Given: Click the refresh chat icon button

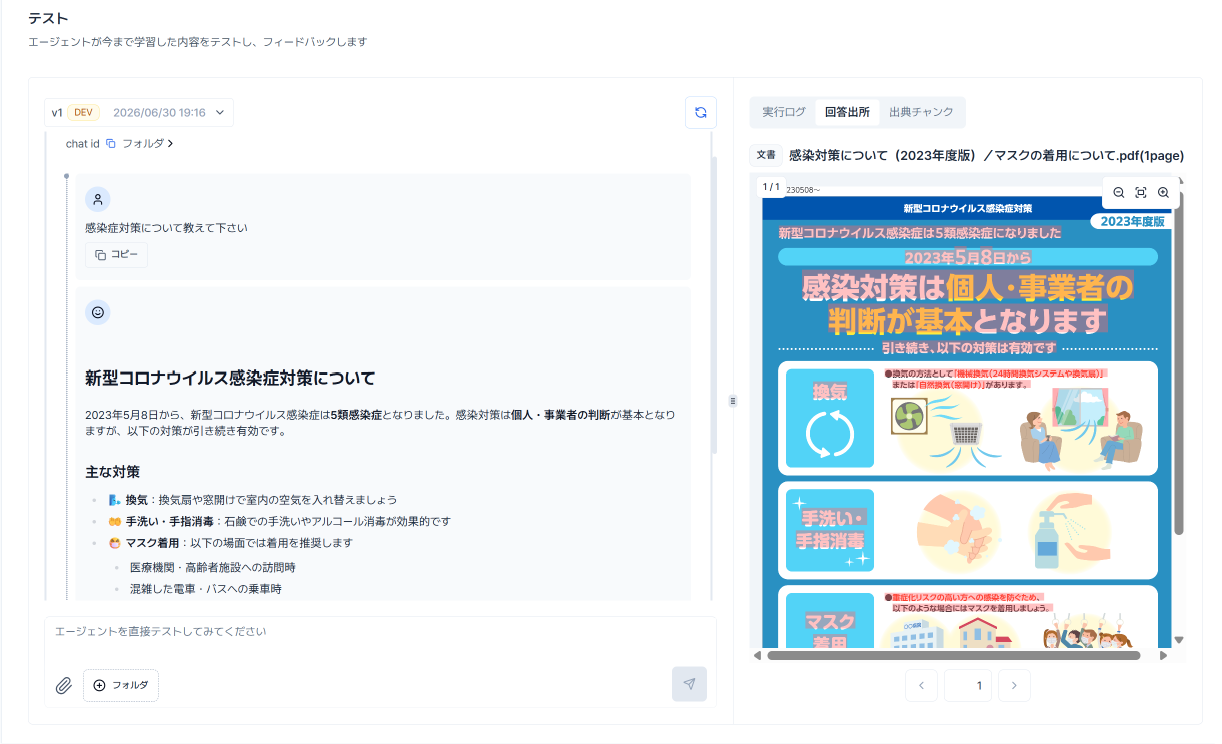Looking at the screenshot, I should click(x=700, y=113).
